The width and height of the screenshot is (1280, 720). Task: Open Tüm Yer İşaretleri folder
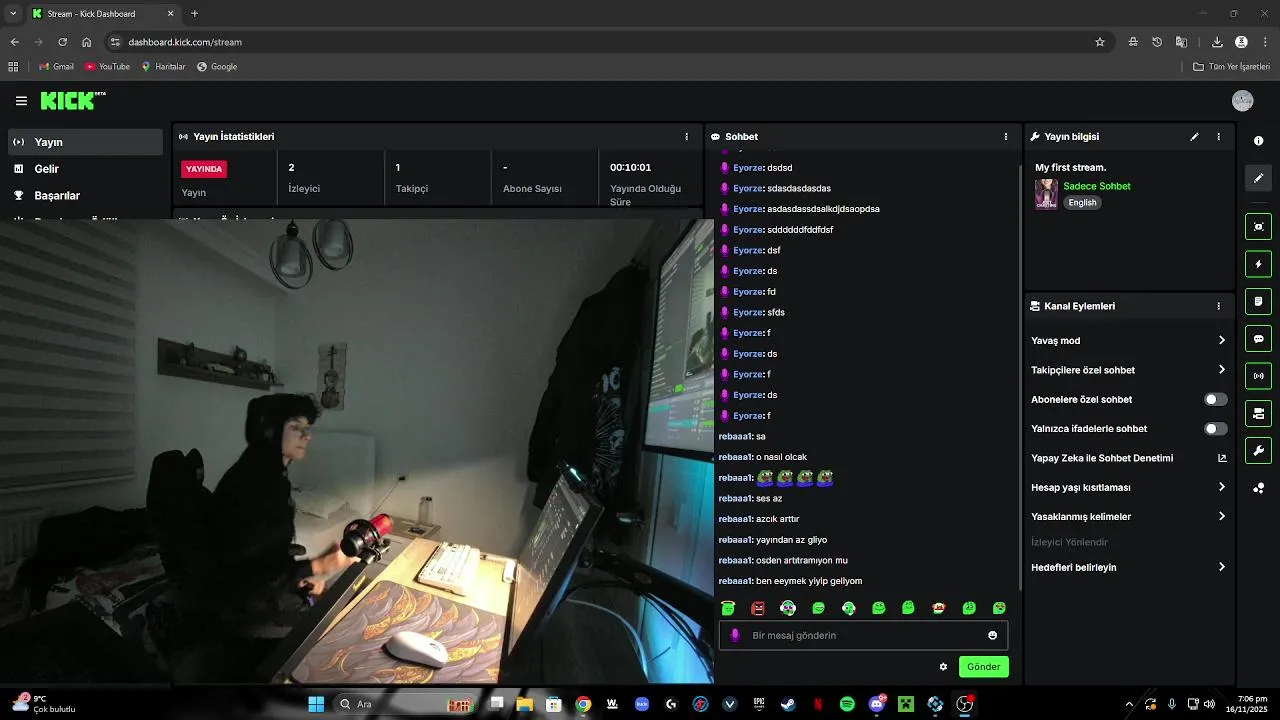tap(1231, 67)
